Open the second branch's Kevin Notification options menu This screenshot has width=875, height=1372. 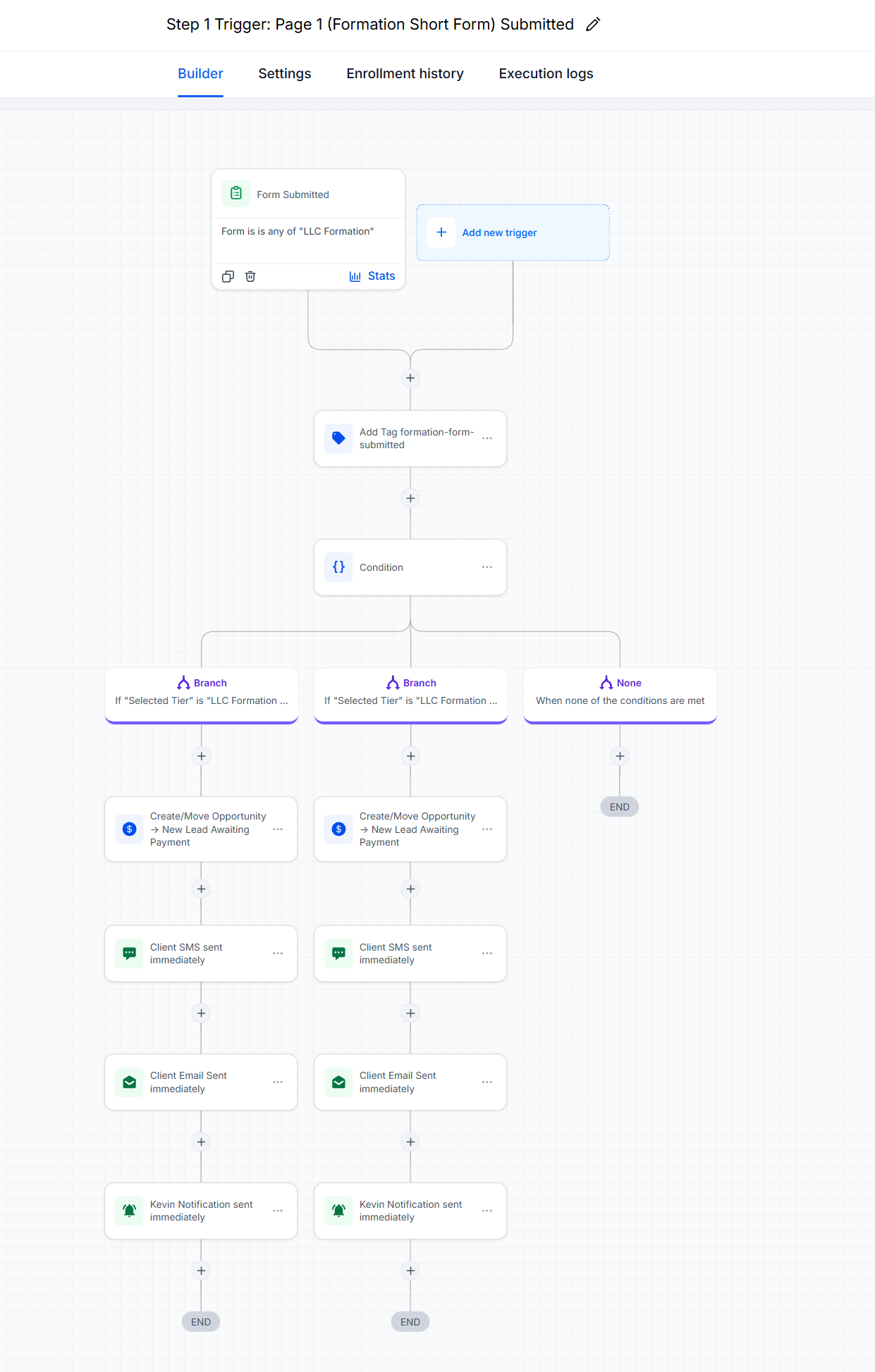pyautogui.click(x=487, y=1211)
